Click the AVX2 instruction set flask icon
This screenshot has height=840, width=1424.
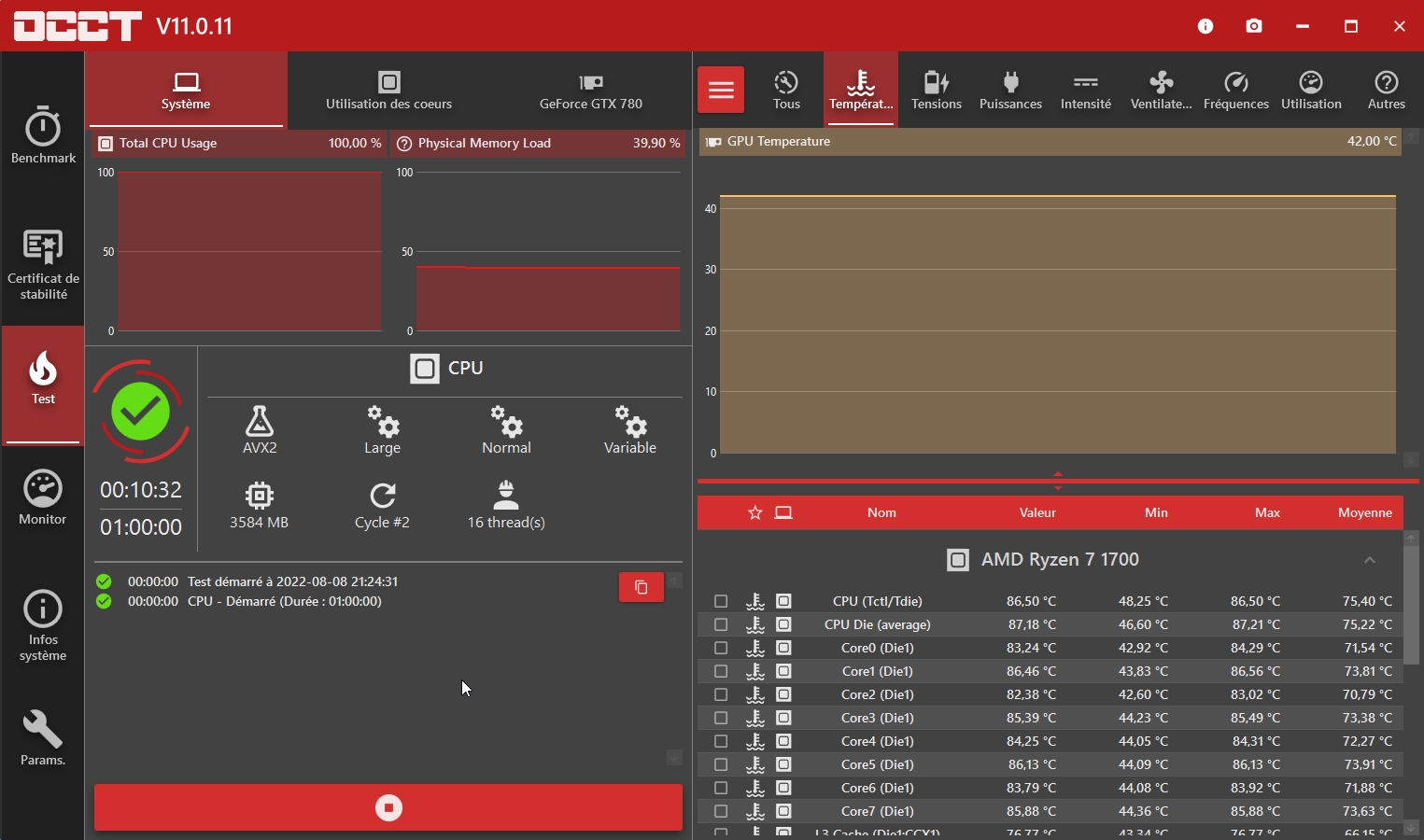point(260,421)
